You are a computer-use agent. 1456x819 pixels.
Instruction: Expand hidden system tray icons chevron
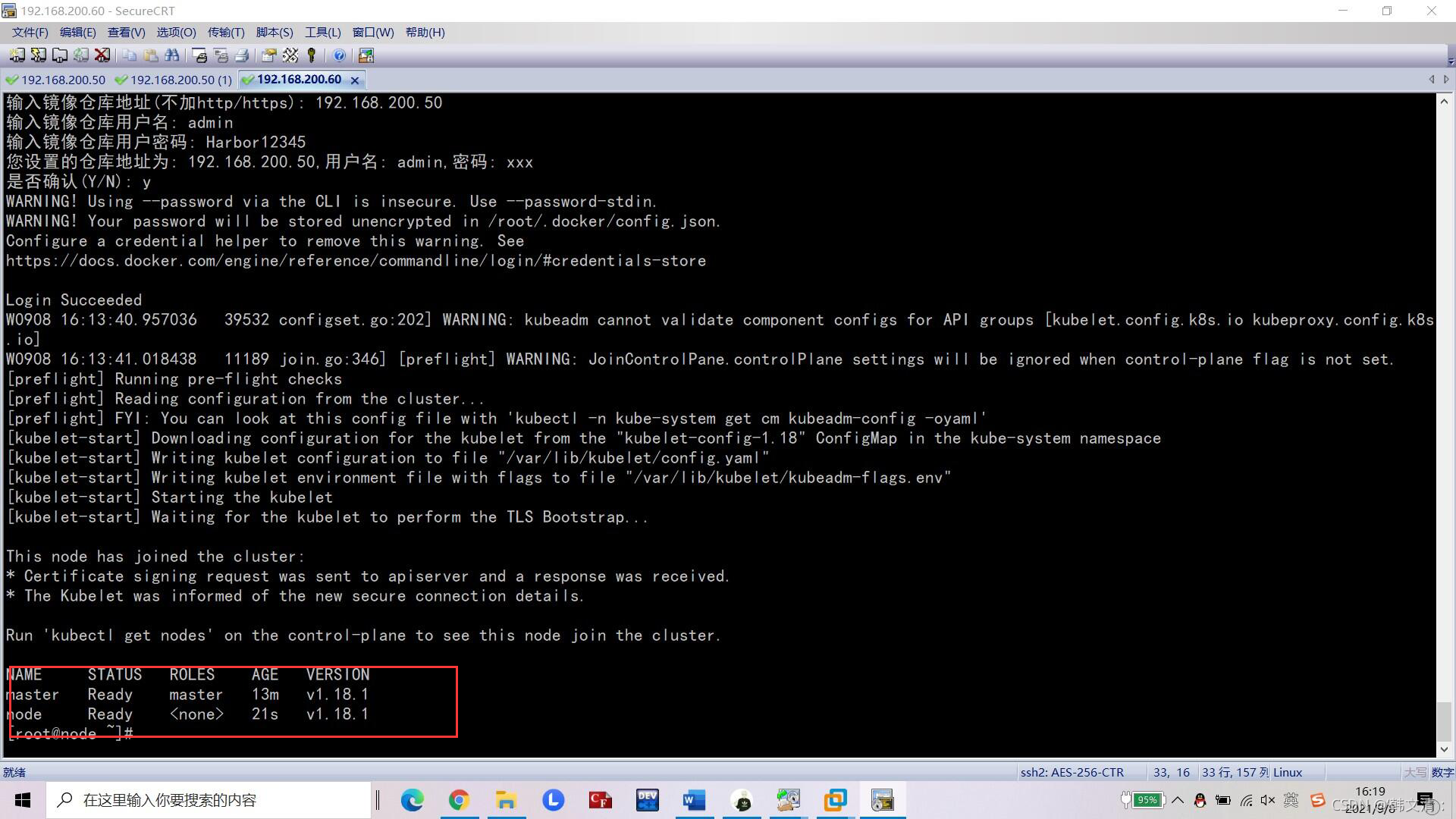1177,800
